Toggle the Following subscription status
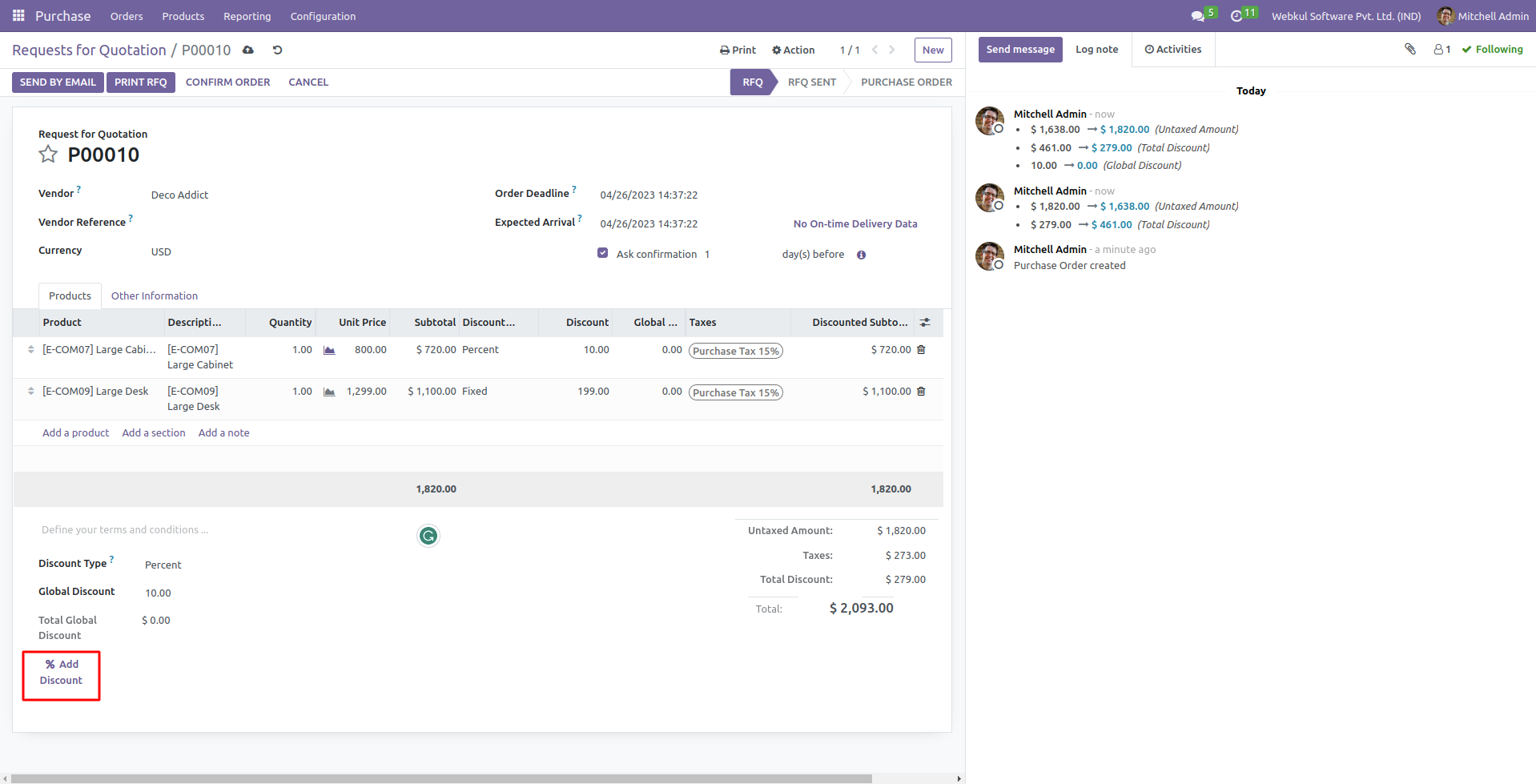This screenshot has height=784, width=1536. (1492, 50)
